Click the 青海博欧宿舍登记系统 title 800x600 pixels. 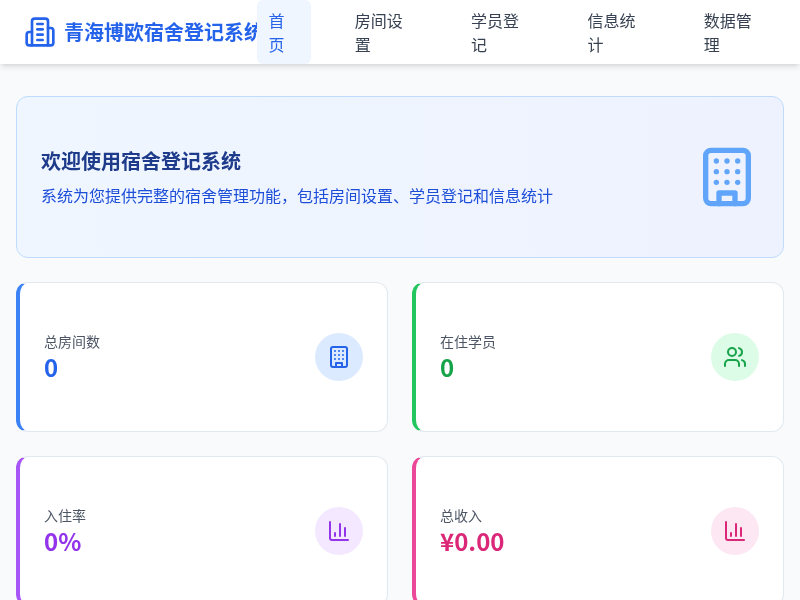(161, 32)
